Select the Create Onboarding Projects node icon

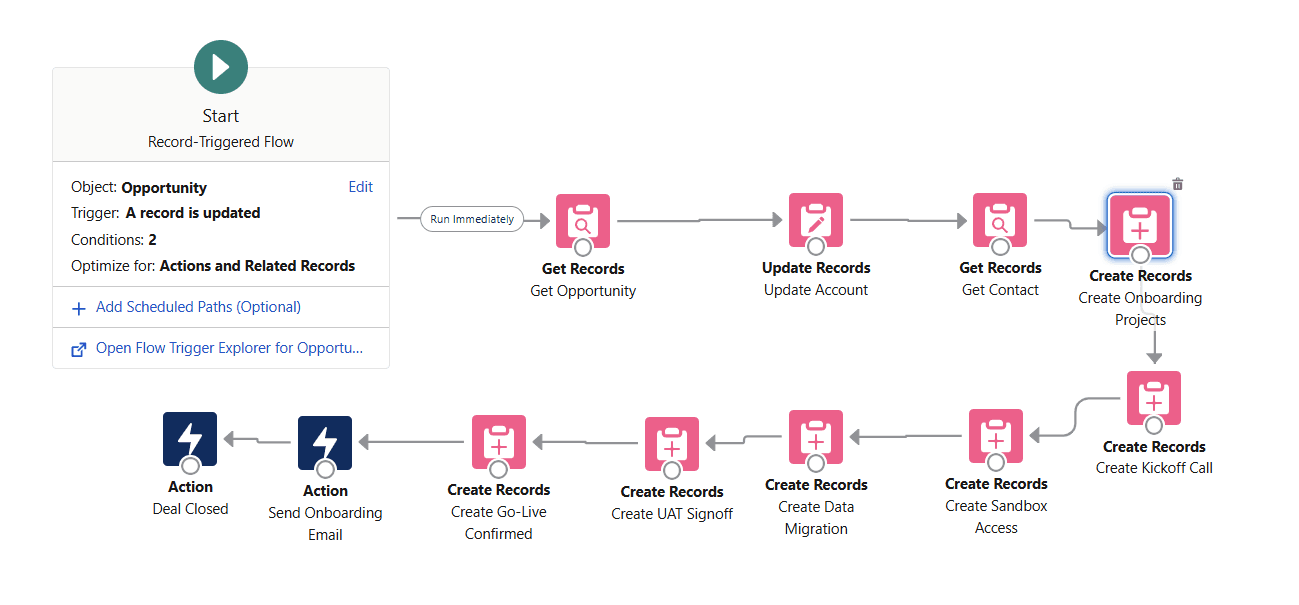(1140, 226)
